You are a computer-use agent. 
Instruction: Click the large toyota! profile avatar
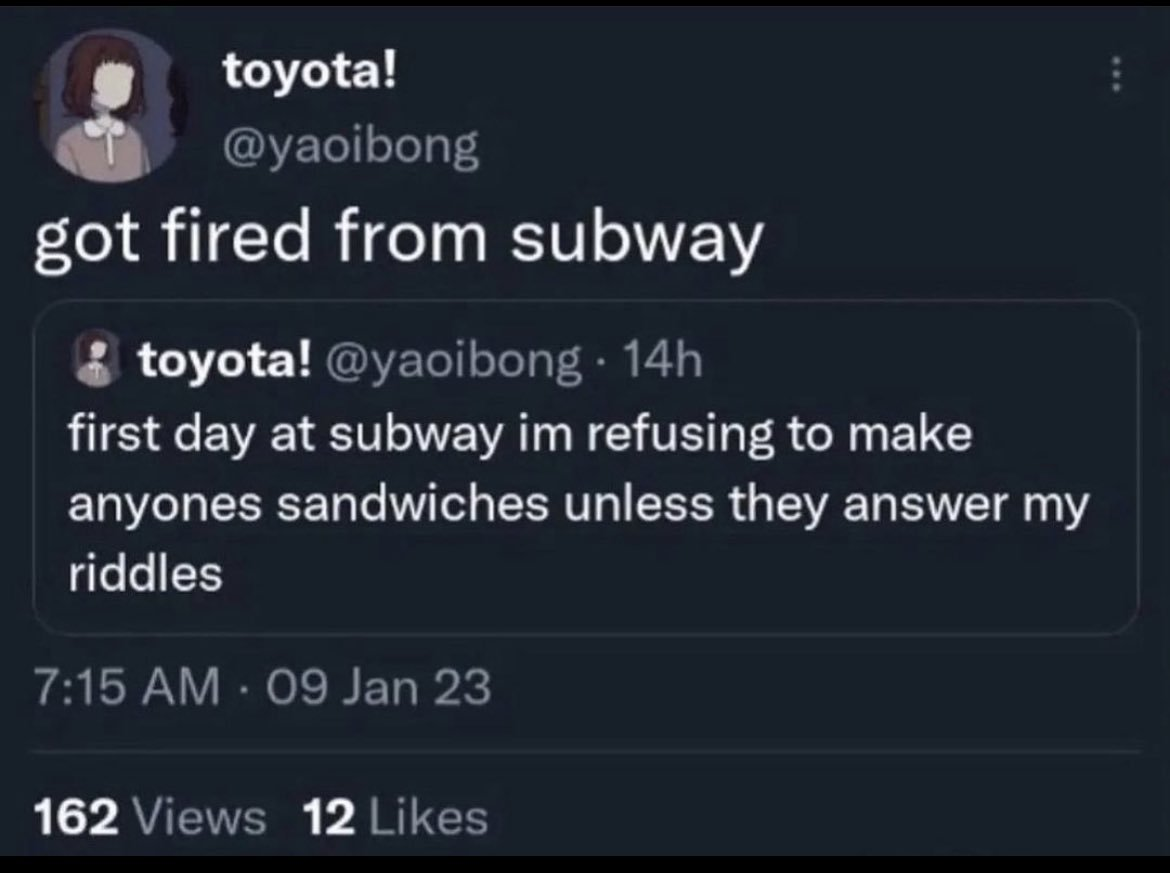pyautogui.click(x=111, y=105)
